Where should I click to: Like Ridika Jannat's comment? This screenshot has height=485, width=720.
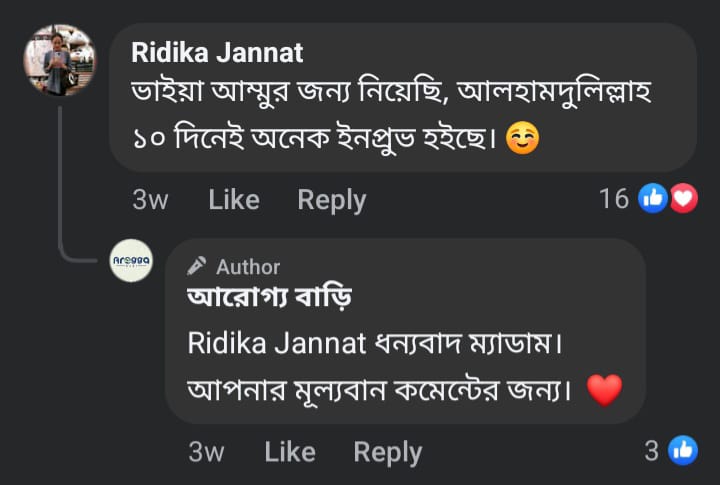tap(234, 200)
